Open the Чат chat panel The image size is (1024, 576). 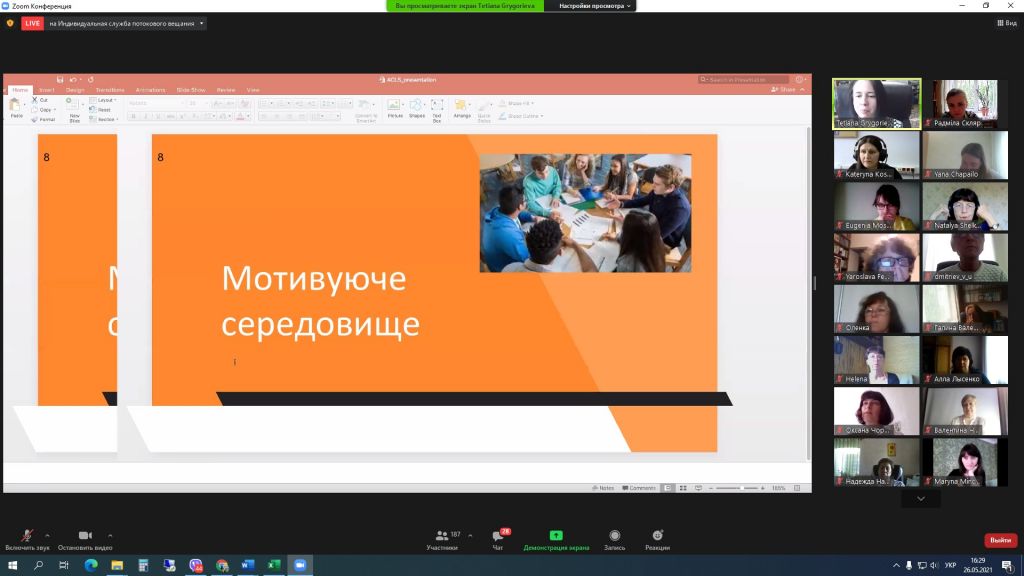click(498, 540)
